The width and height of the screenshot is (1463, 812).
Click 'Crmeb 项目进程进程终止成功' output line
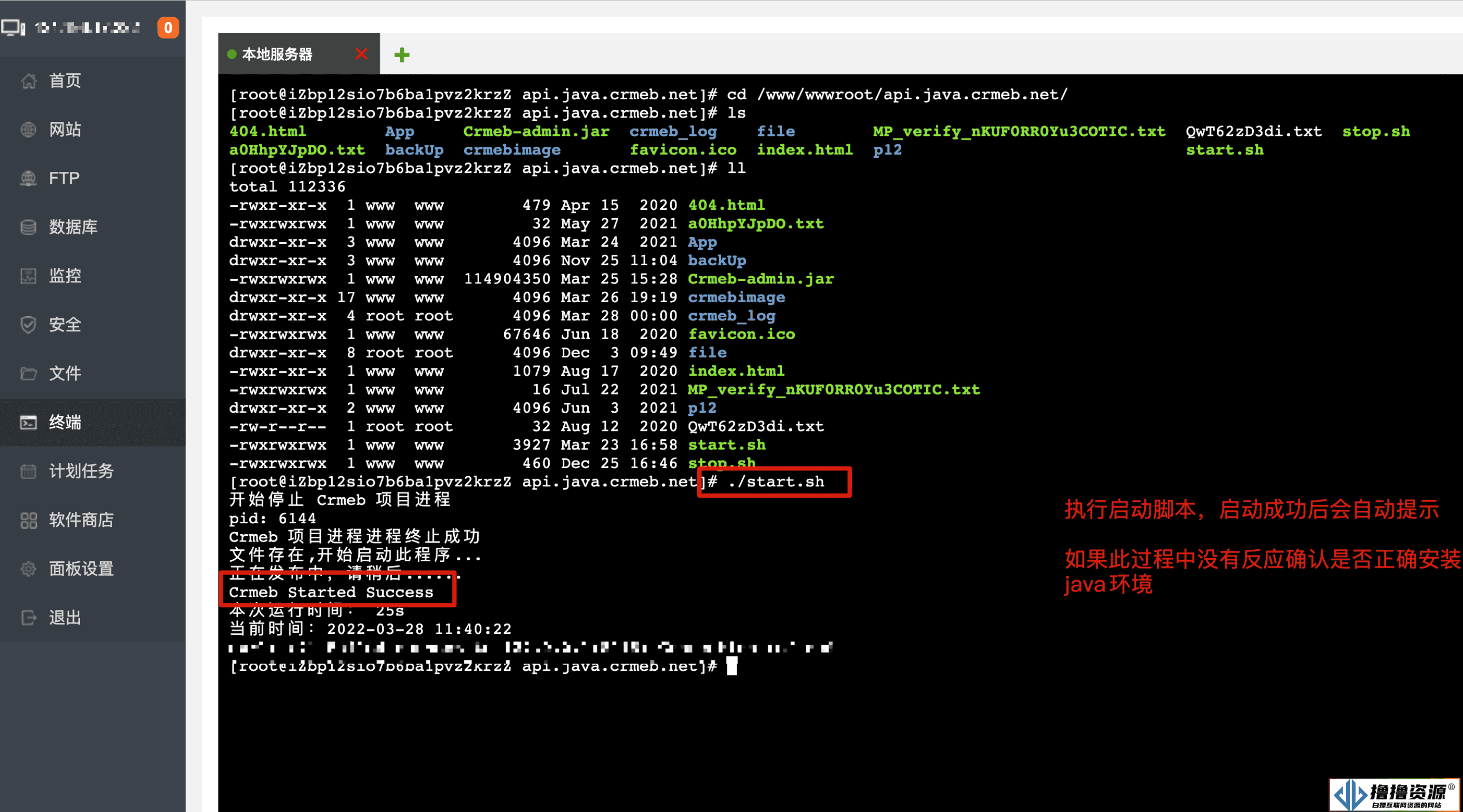[x=355, y=537]
